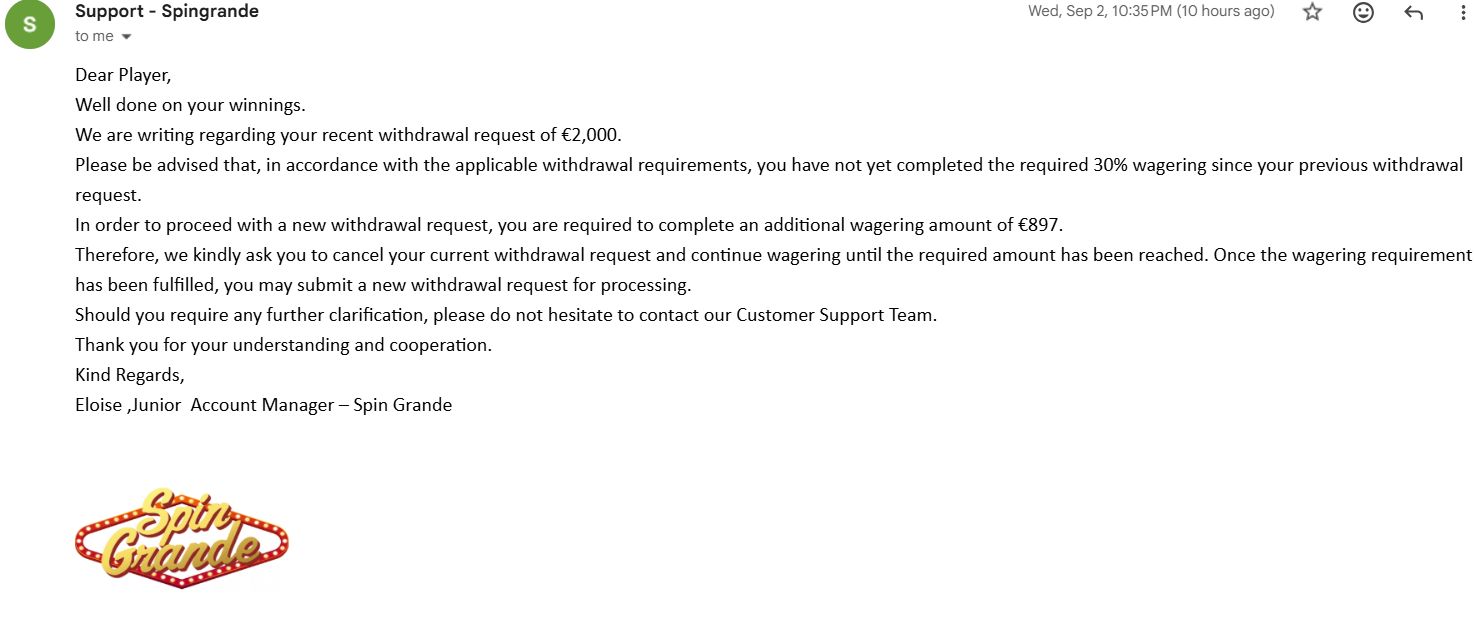Open the three-dot more options menu

[1464, 13]
